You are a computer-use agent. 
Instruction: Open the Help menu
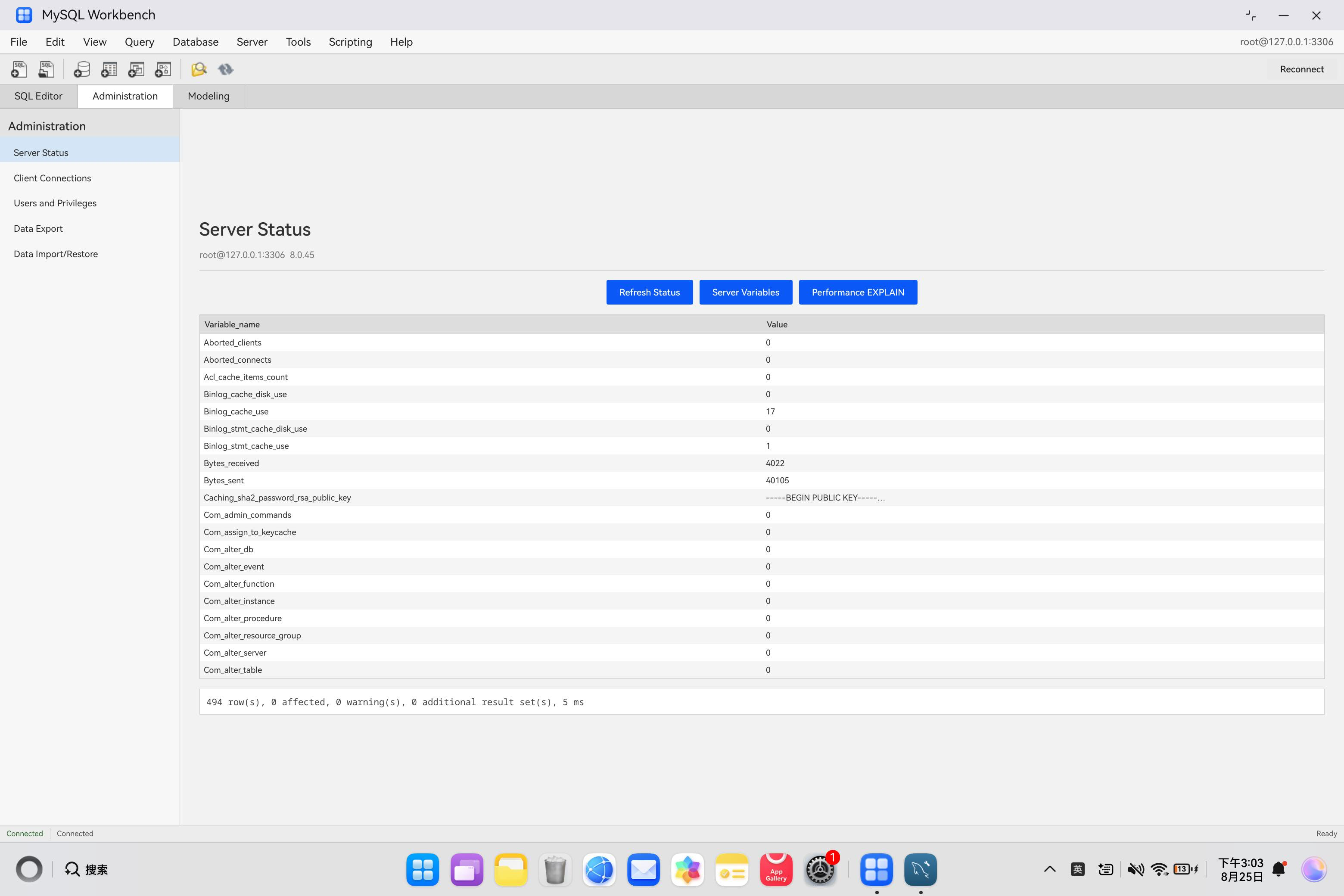point(401,42)
